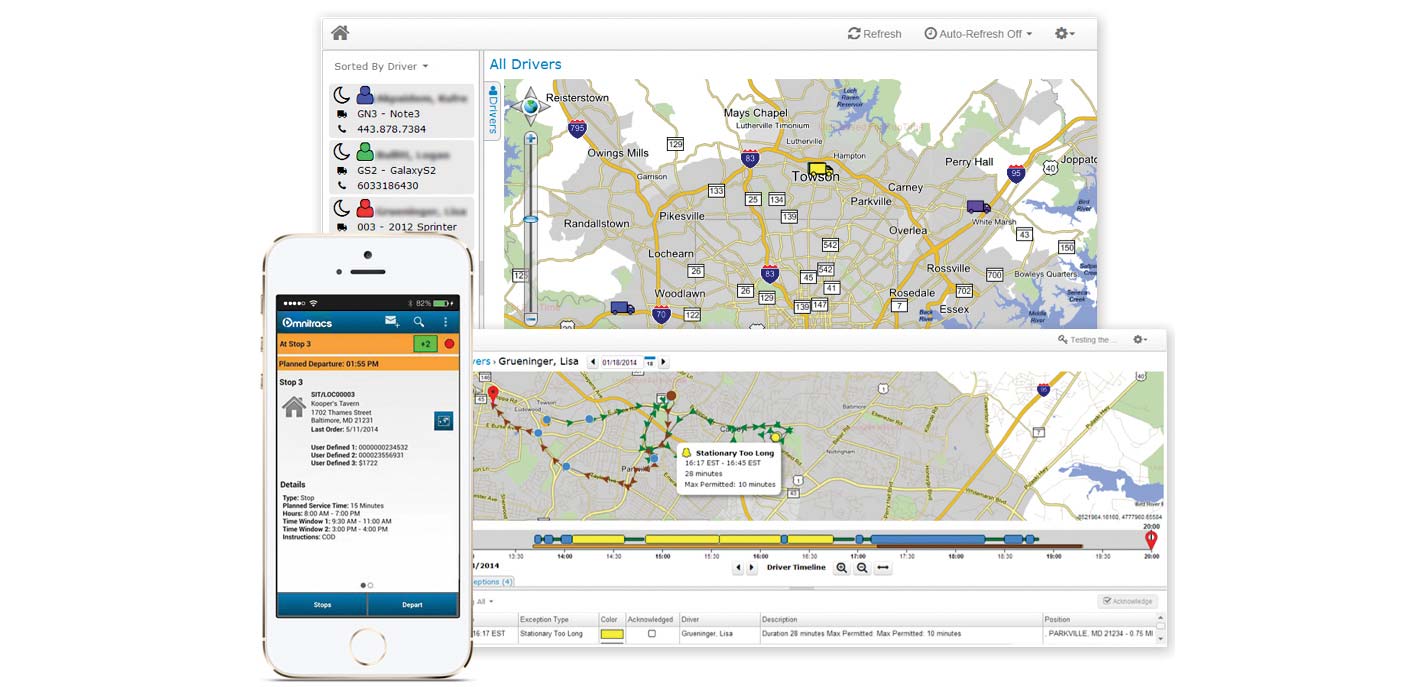
Task: Tap the red status dot on At Stop 3
Action: pyautogui.click(x=449, y=344)
